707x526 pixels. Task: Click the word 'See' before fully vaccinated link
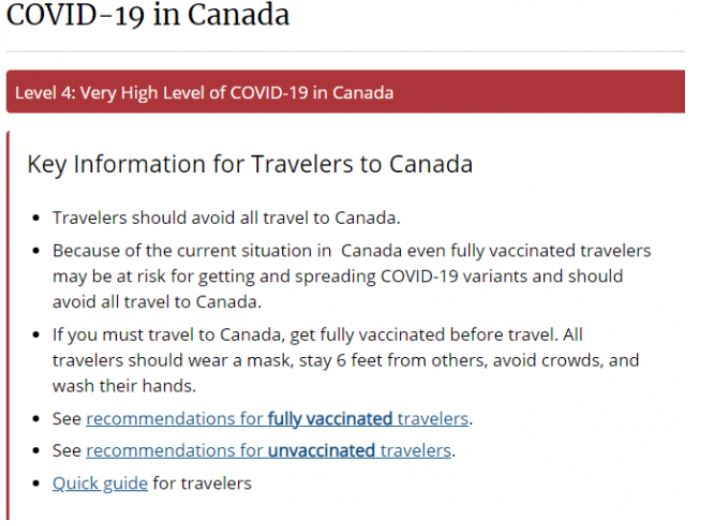tap(67, 418)
